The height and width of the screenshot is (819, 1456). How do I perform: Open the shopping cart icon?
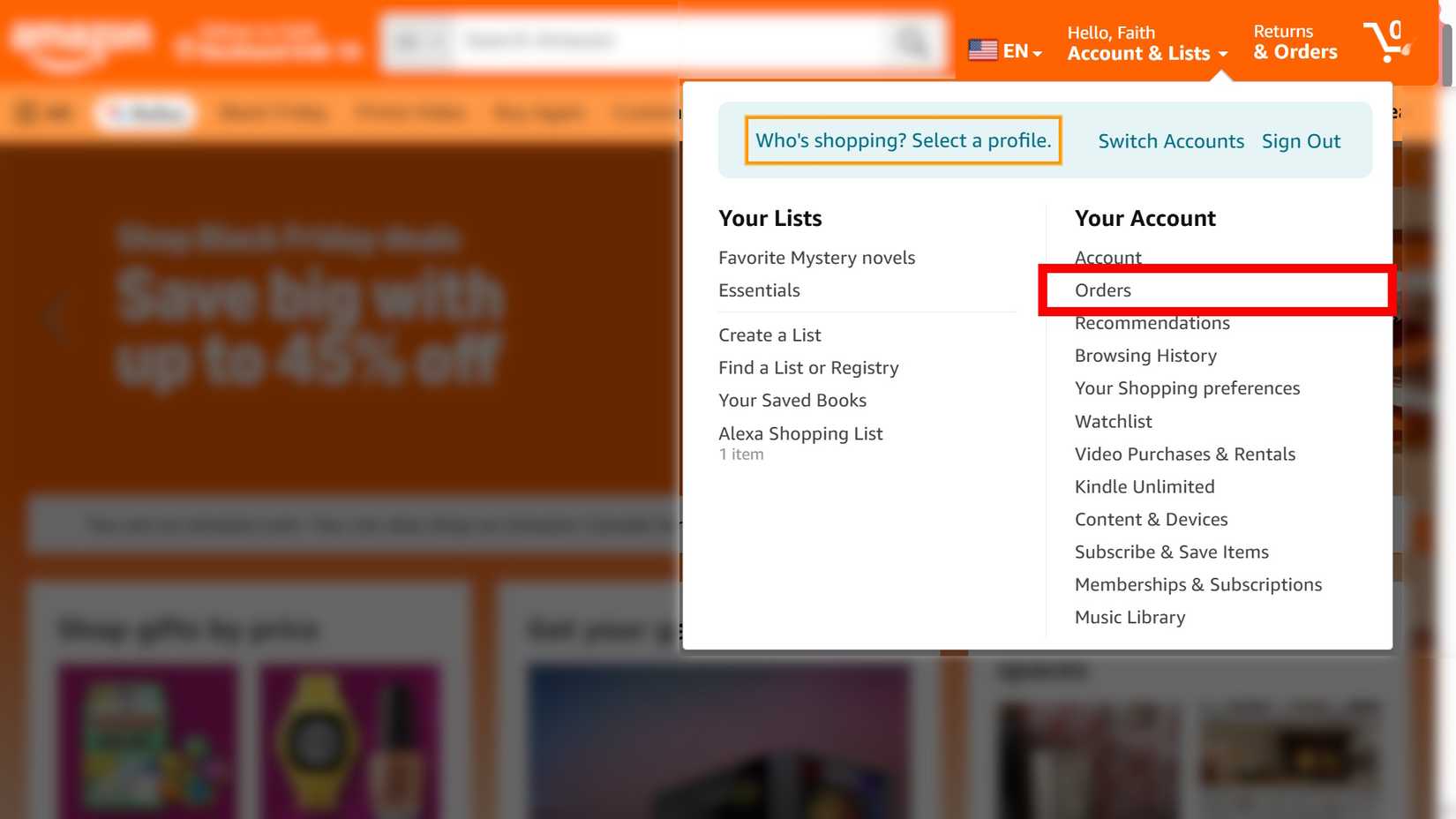(x=1386, y=41)
